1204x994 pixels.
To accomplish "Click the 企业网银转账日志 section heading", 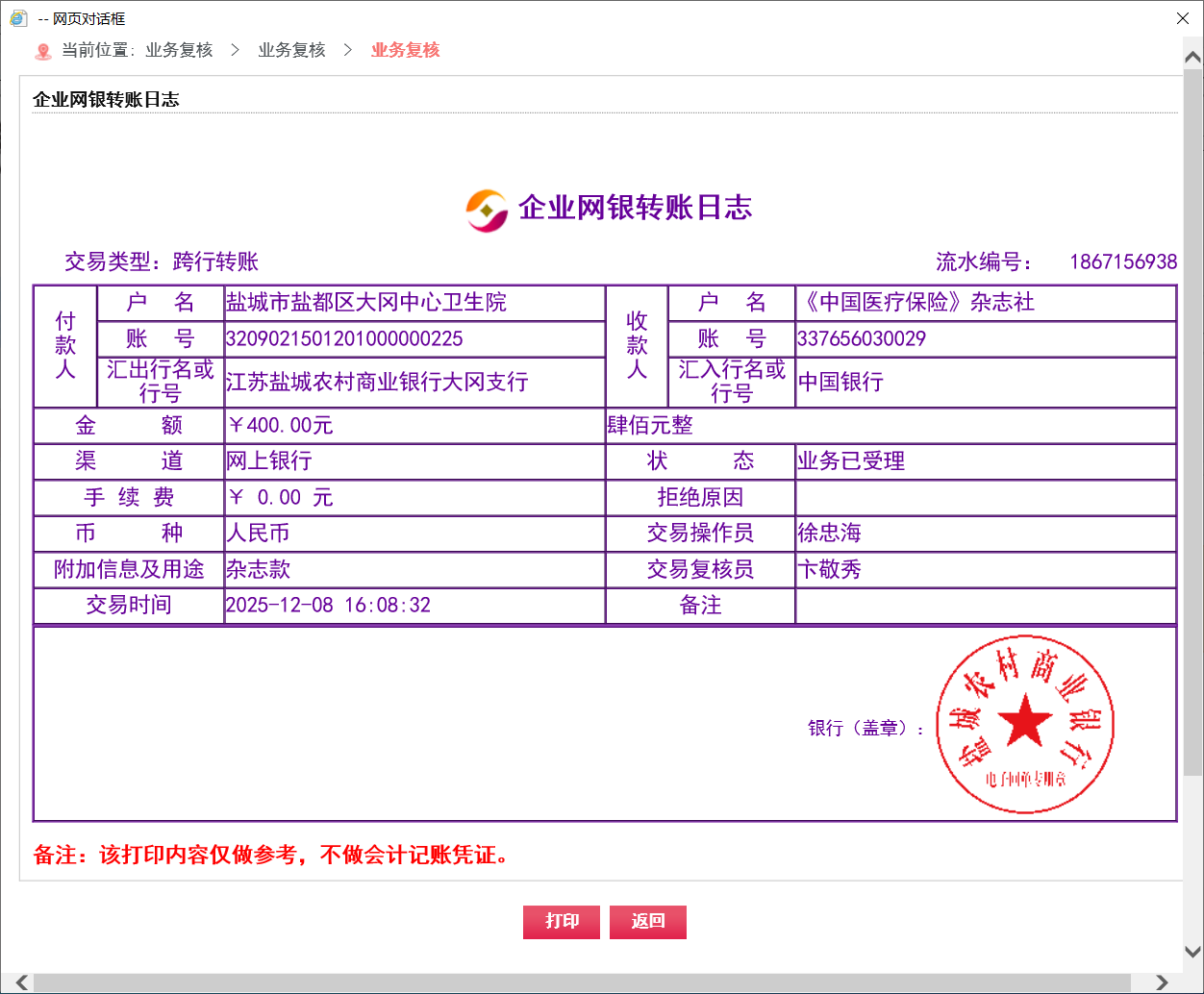I will 106,100.
